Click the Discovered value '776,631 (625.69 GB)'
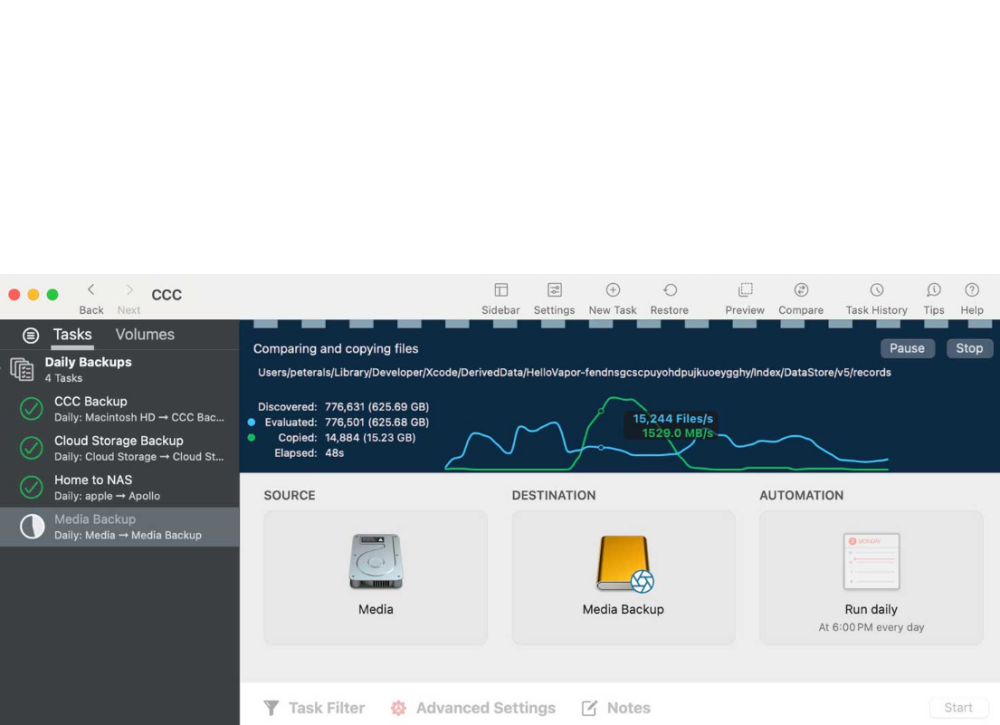Image resolution: width=1000 pixels, height=725 pixels. pos(377,407)
